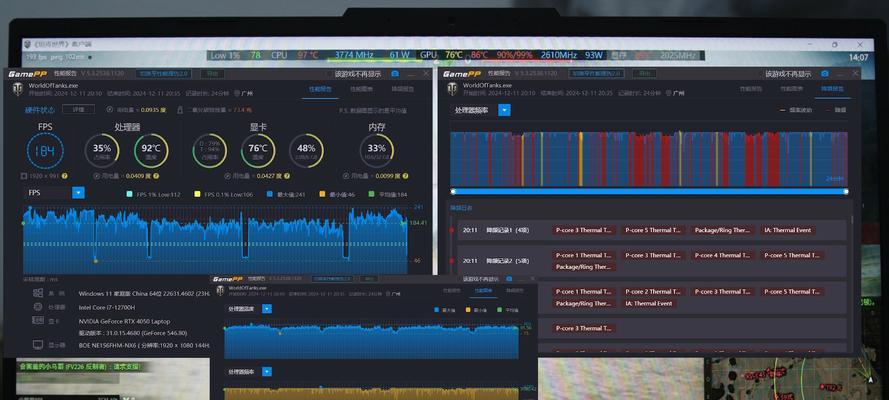Click location pin icon before 广州 in right window
Screen dimensions: 889x400
click(670, 93)
